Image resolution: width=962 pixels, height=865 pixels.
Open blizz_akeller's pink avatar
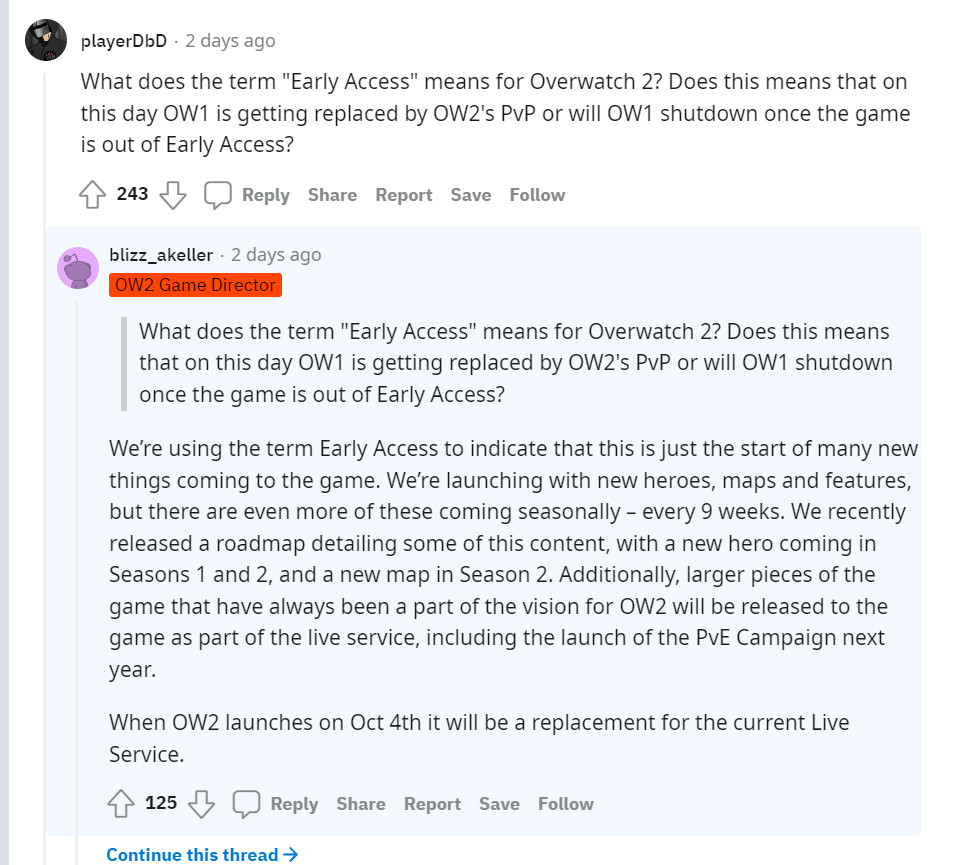coord(77,268)
